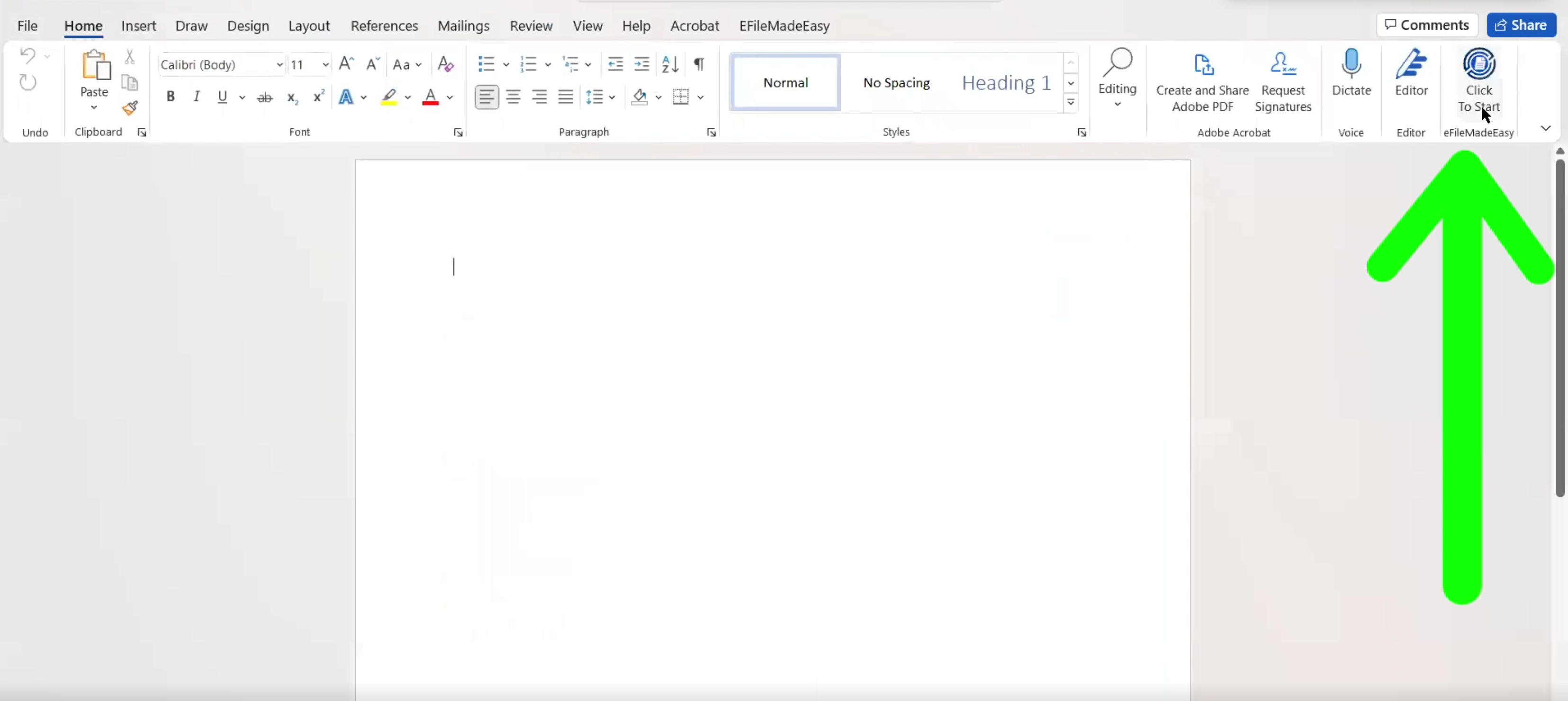Click the Format Painter brush icon
1568x701 pixels.
(130, 108)
